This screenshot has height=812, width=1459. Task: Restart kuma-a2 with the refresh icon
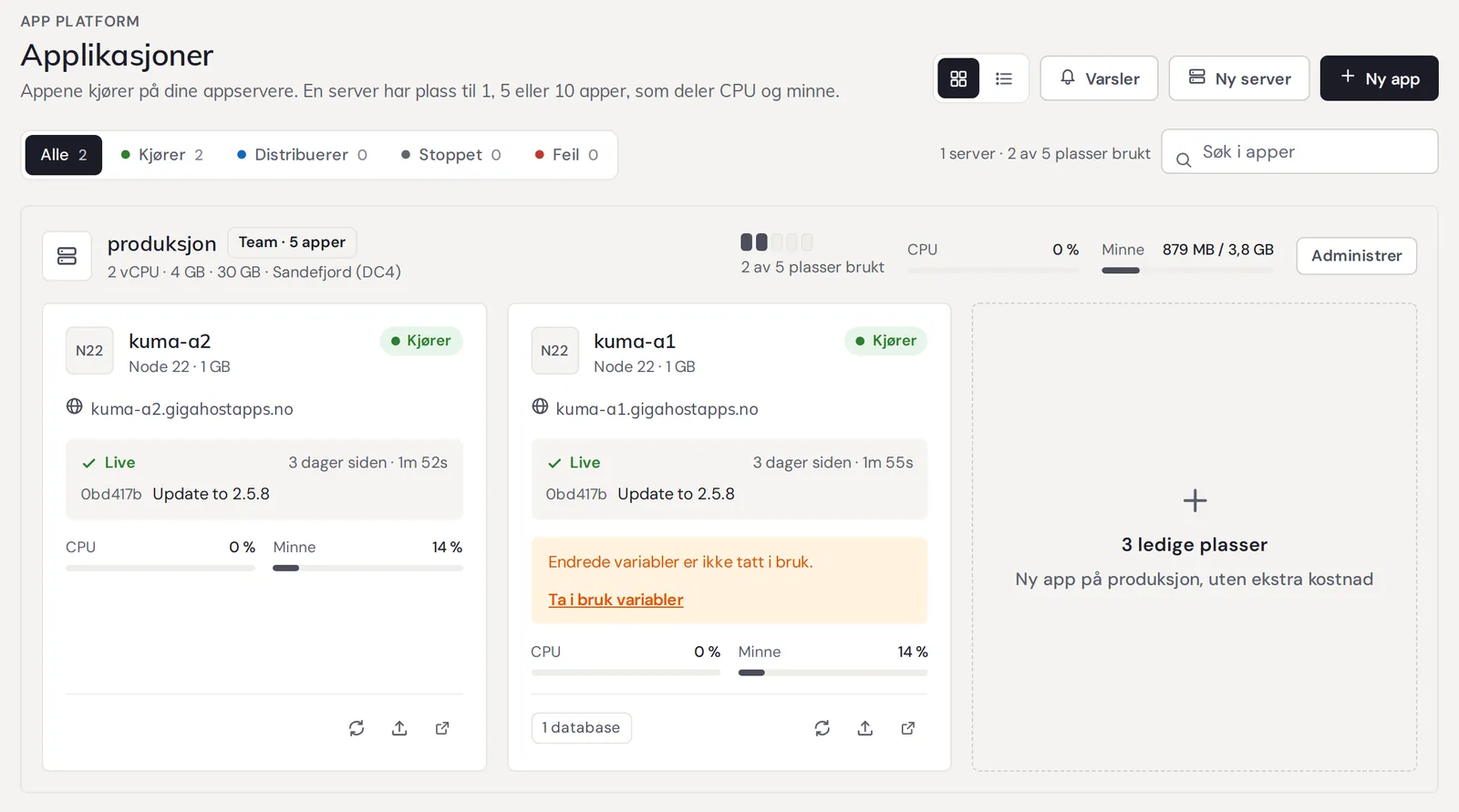[x=357, y=728]
